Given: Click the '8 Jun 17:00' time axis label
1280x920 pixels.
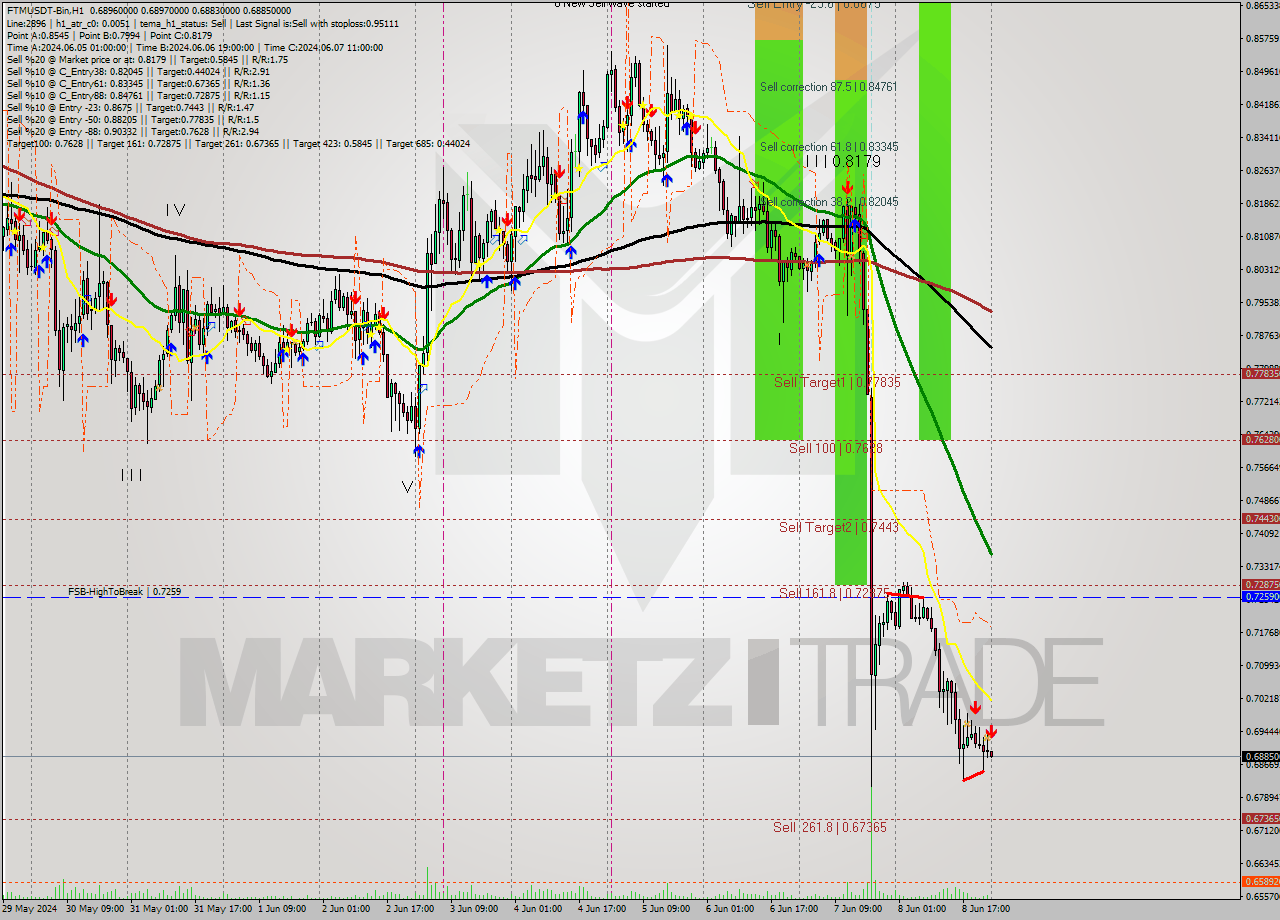Looking at the screenshot, I should tap(986, 909).
